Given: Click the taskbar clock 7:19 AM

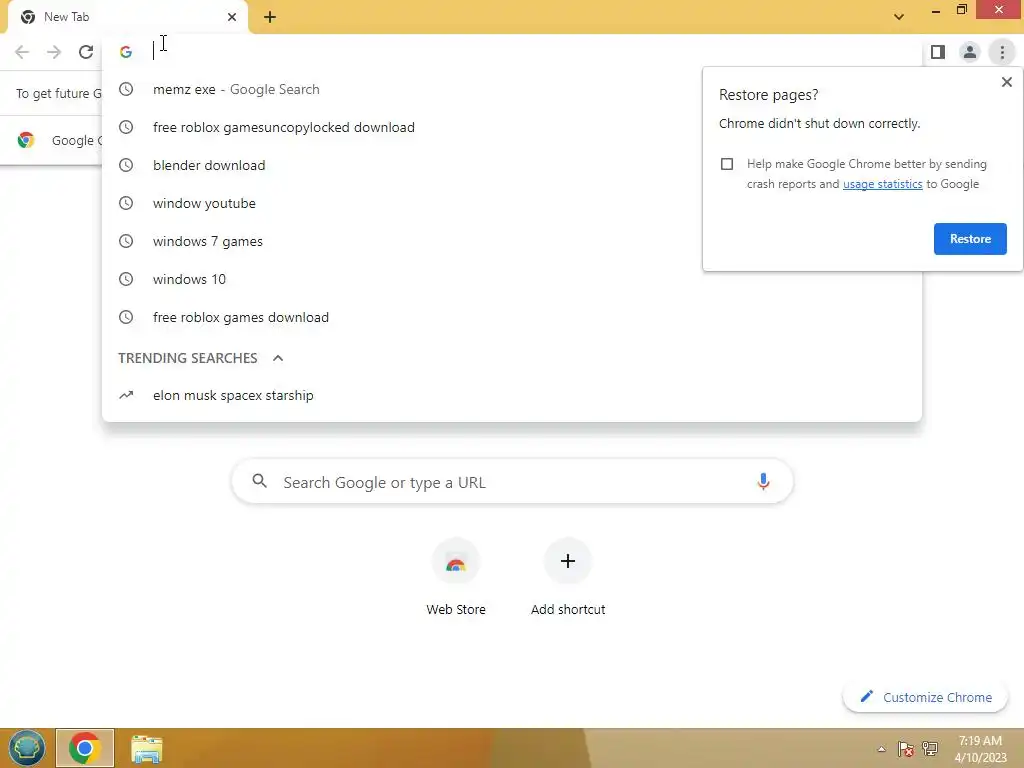Looking at the screenshot, I should (x=980, y=749).
